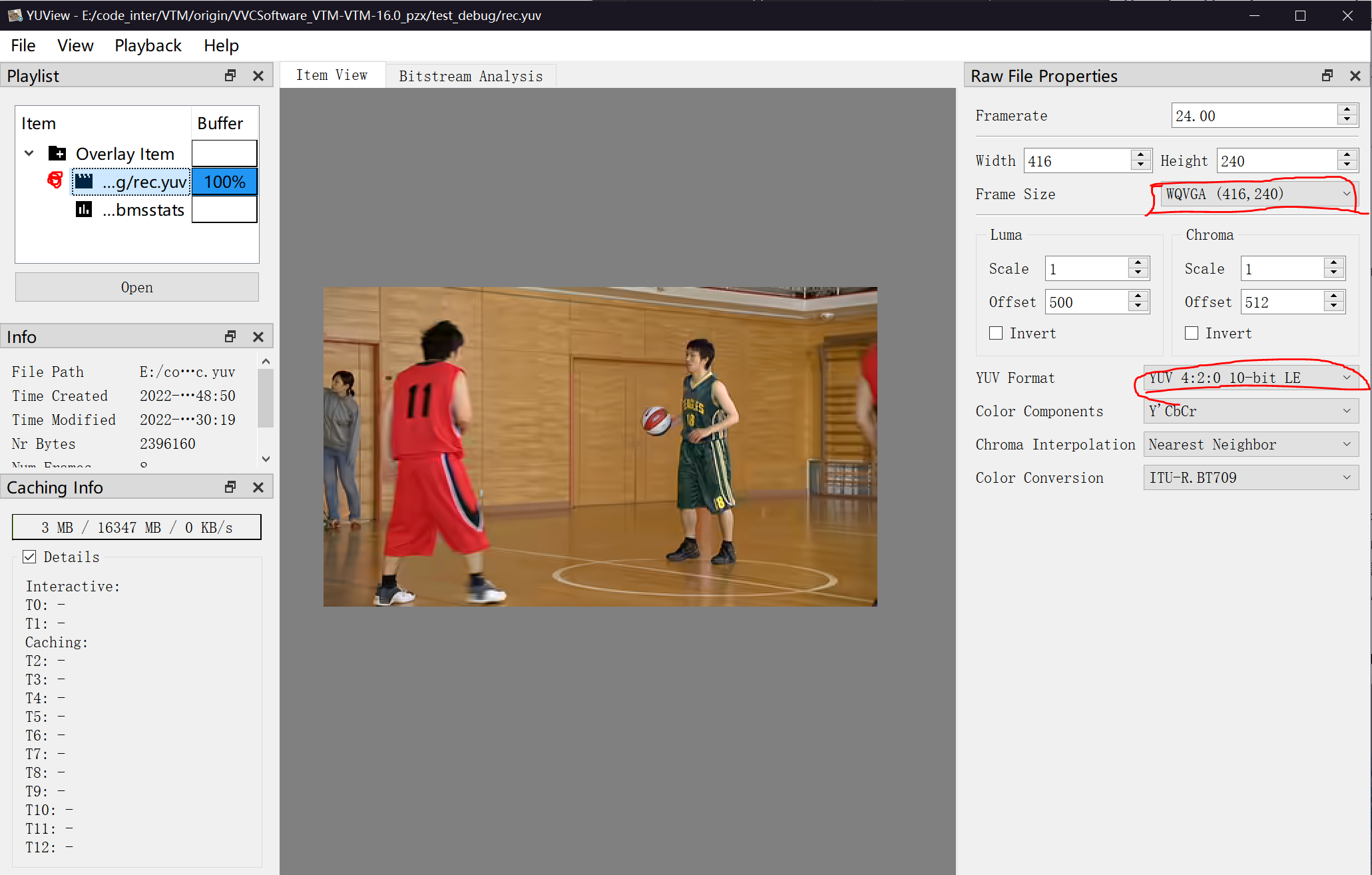This screenshot has height=875, width=1372.
Task: Open the Color Components Y'CbCr dropdown
Action: (1251, 411)
